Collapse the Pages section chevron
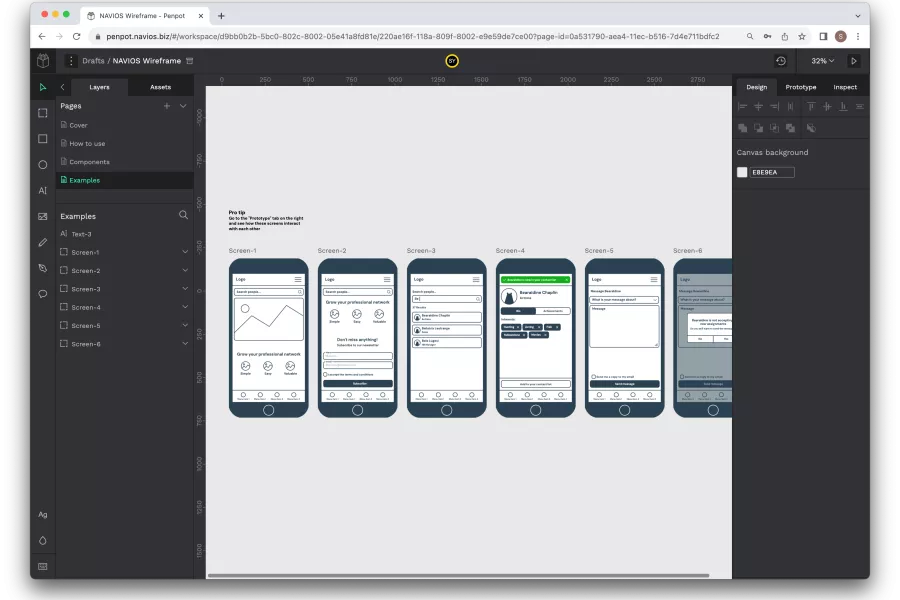The width and height of the screenshot is (900, 600). [x=183, y=106]
